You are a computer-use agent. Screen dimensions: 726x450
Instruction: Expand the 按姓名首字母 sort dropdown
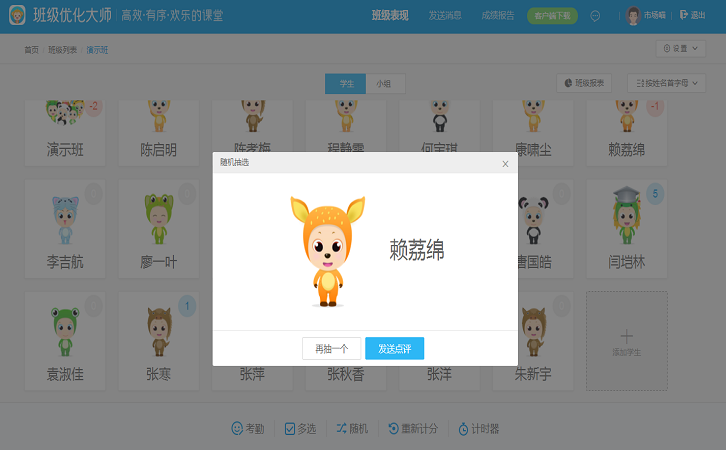click(x=666, y=84)
